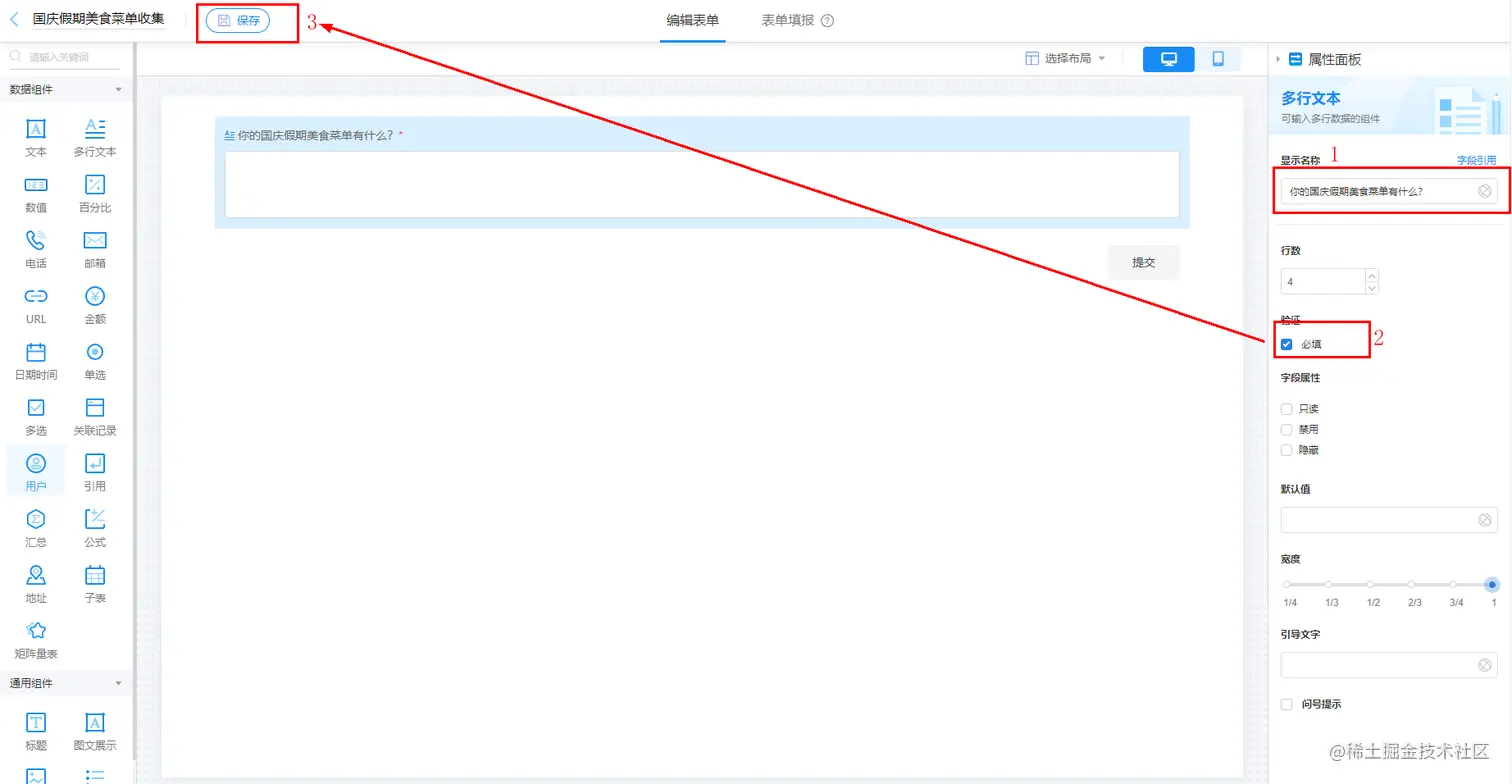Open help icon beside 表单填报
This screenshot has width=1512, height=784.
827,21
